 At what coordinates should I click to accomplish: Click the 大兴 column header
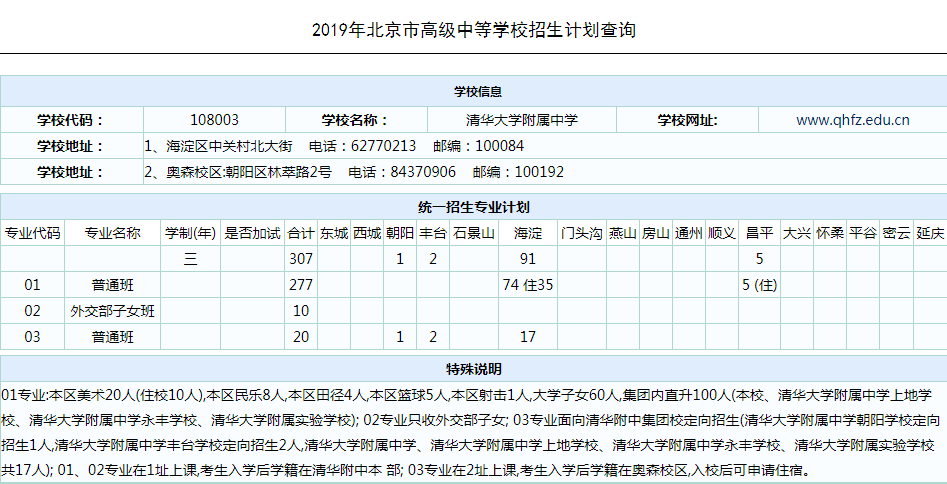(x=797, y=233)
